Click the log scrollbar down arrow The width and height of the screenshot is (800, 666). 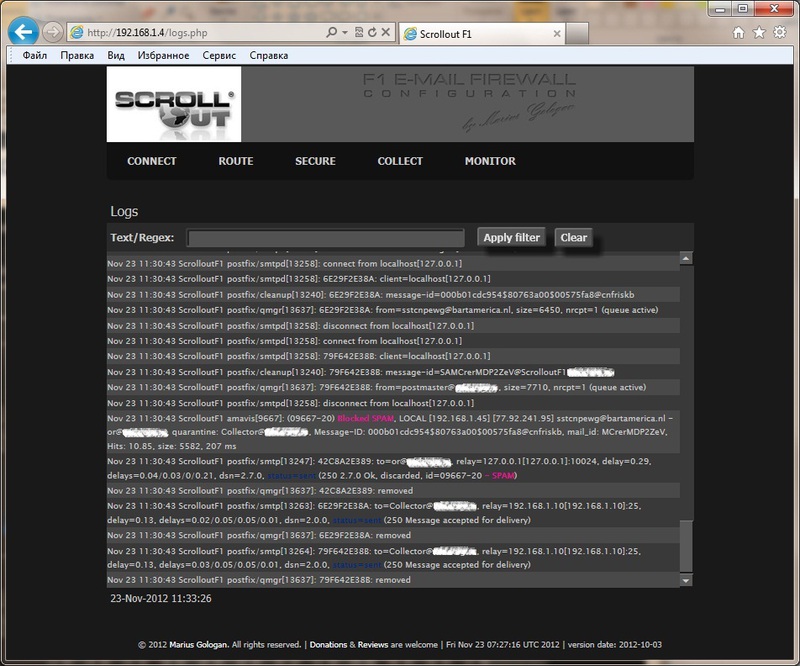(686, 581)
